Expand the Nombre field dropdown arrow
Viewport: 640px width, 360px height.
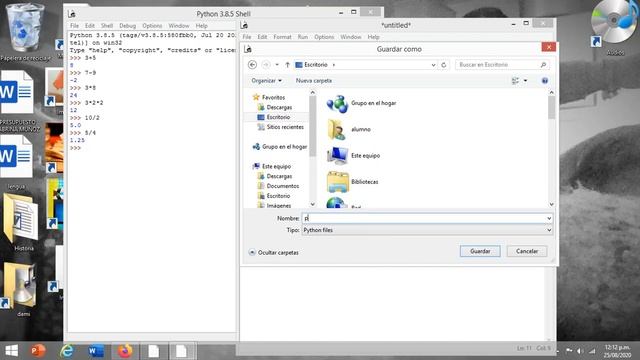click(x=549, y=218)
